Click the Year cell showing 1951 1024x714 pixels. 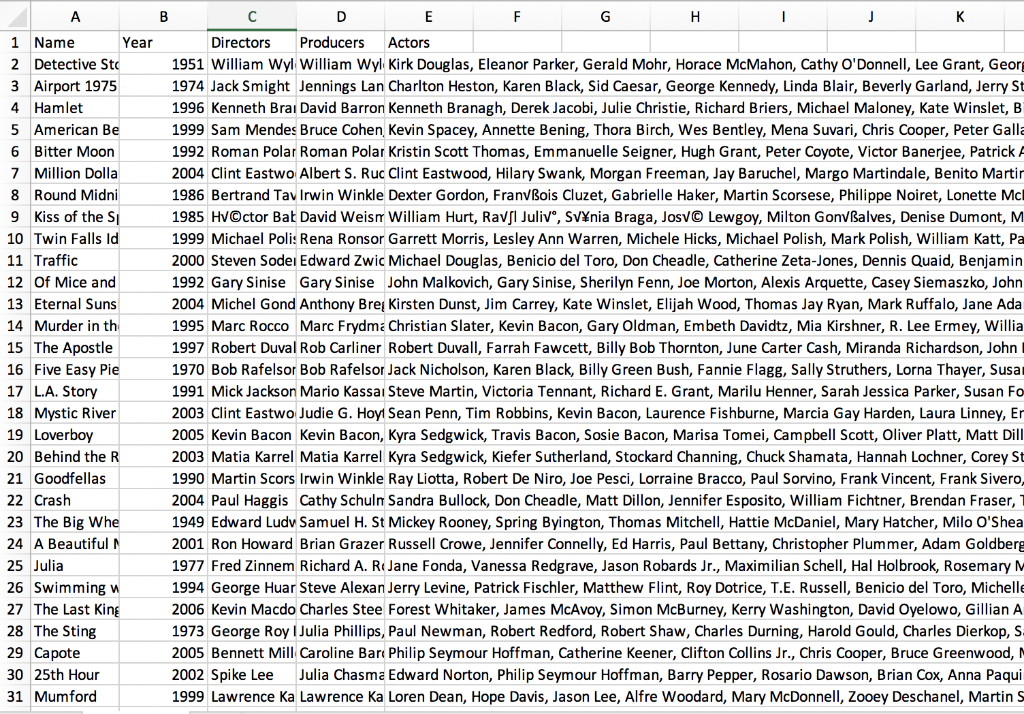[x=163, y=64]
